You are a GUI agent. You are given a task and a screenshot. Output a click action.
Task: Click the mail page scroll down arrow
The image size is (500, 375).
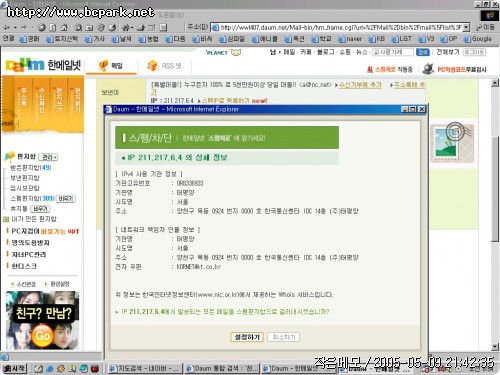pyautogui.click(x=495, y=347)
